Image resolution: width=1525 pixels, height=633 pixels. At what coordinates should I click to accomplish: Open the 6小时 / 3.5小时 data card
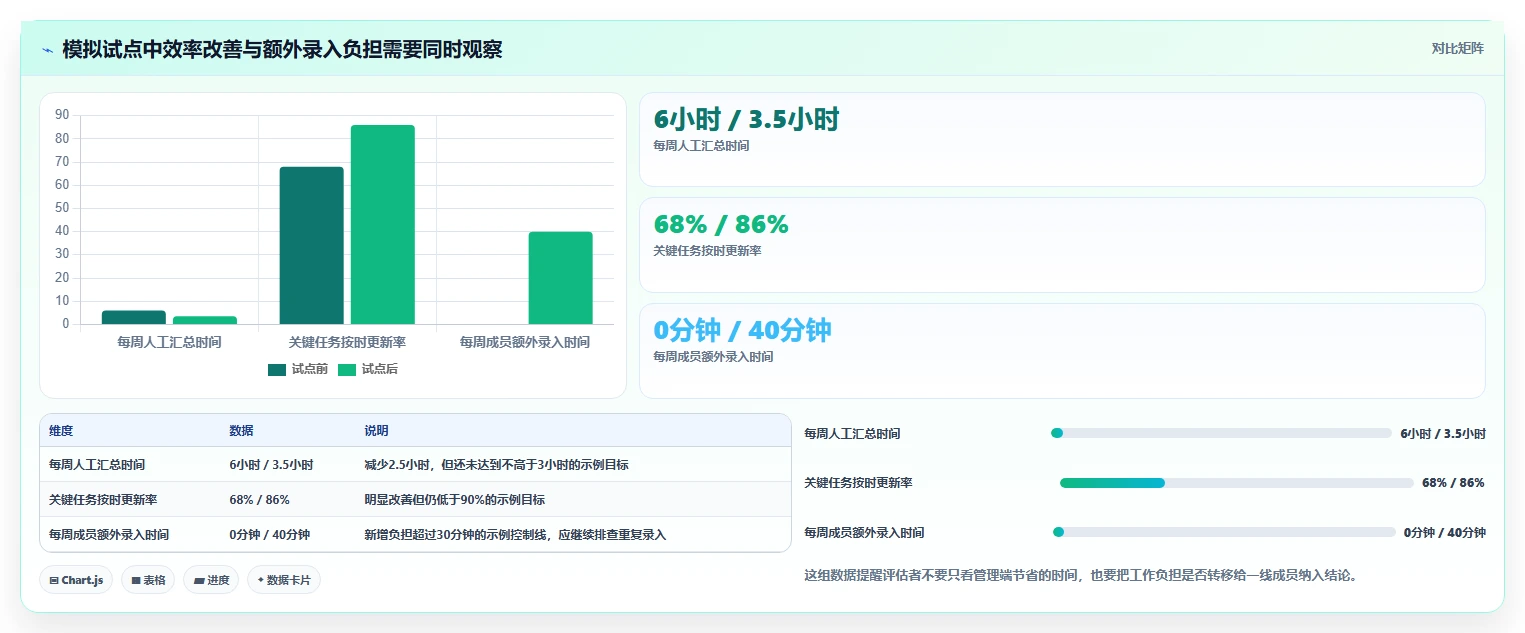(1062, 140)
